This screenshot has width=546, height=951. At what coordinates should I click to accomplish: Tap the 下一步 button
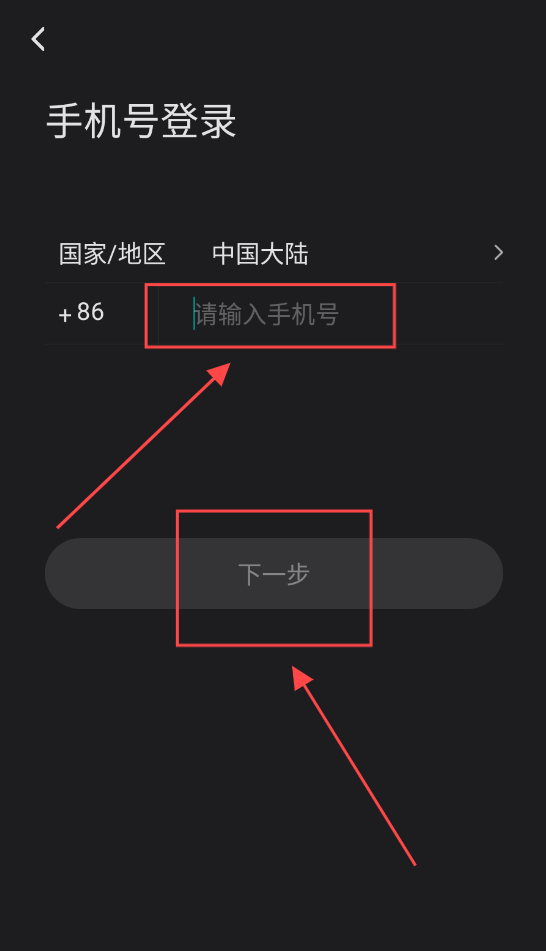coord(274,573)
